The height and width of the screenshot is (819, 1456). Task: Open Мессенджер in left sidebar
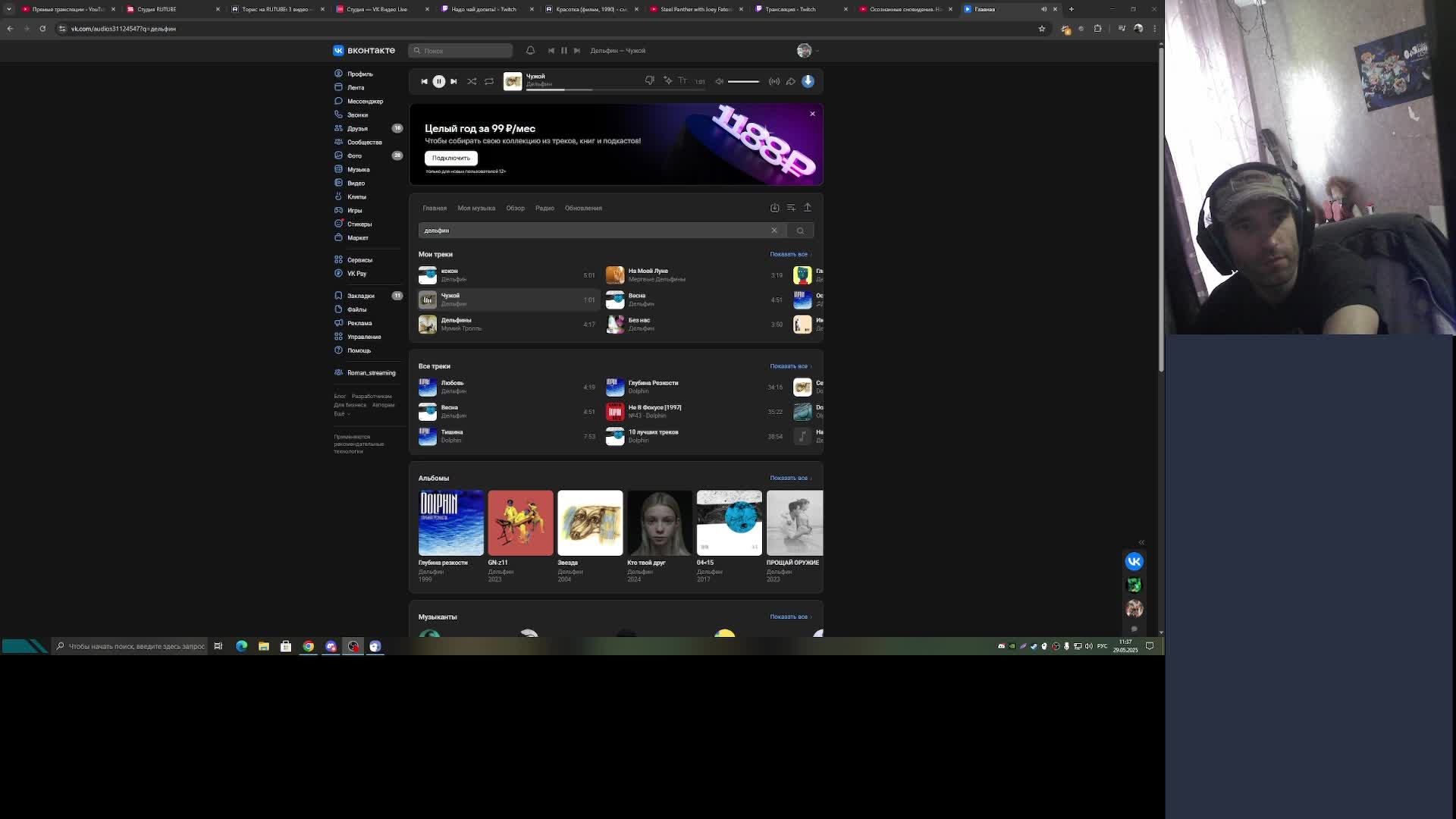pyautogui.click(x=365, y=101)
